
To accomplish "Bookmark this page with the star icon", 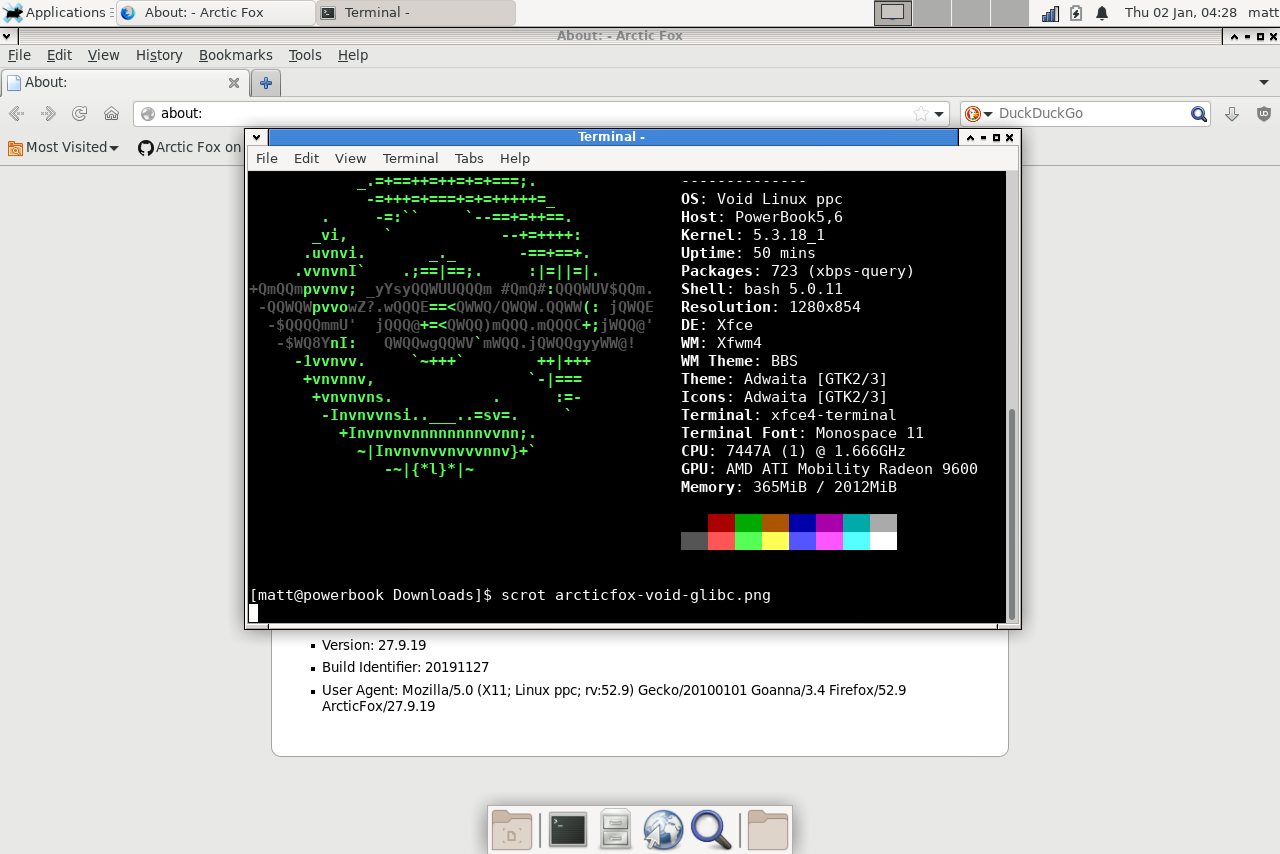I will coord(920,114).
